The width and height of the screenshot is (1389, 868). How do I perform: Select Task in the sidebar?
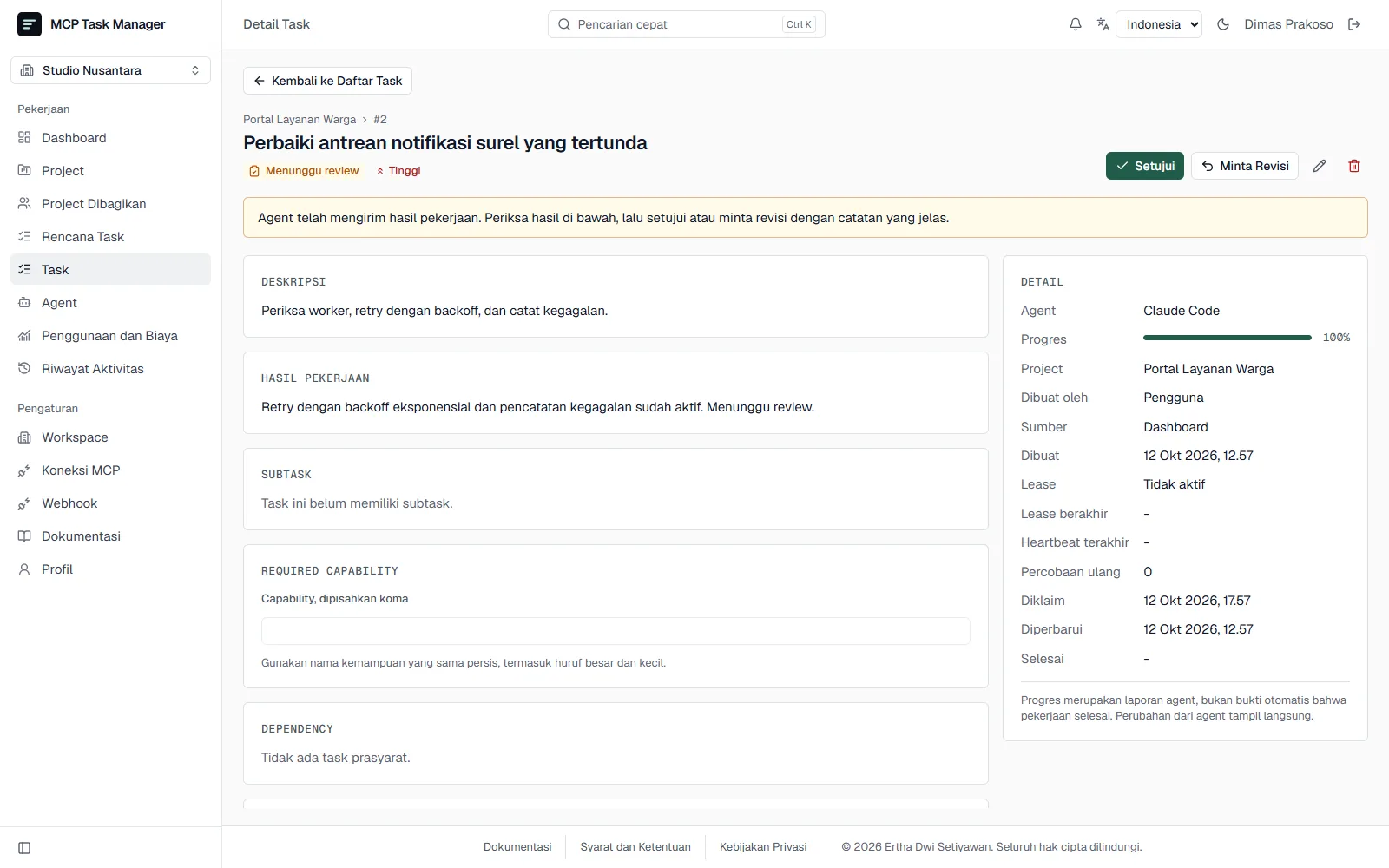click(x=110, y=270)
